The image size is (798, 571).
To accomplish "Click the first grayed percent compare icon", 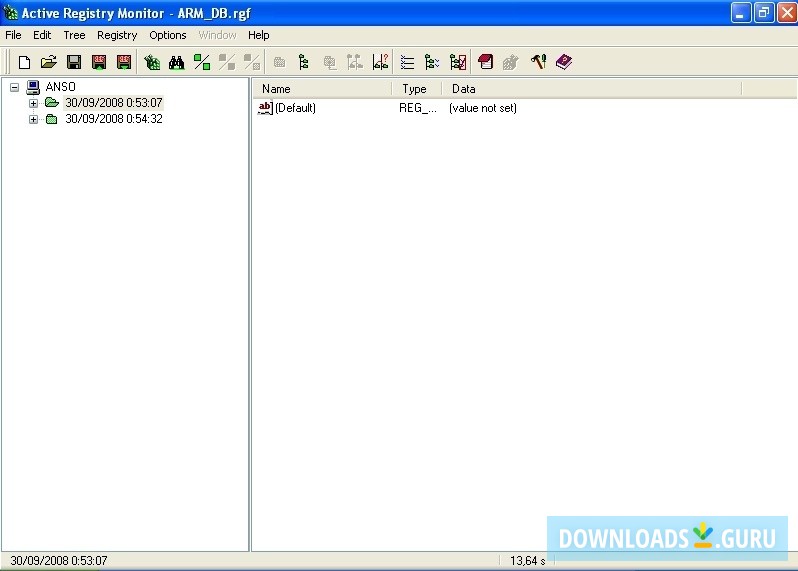I will click(227, 63).
